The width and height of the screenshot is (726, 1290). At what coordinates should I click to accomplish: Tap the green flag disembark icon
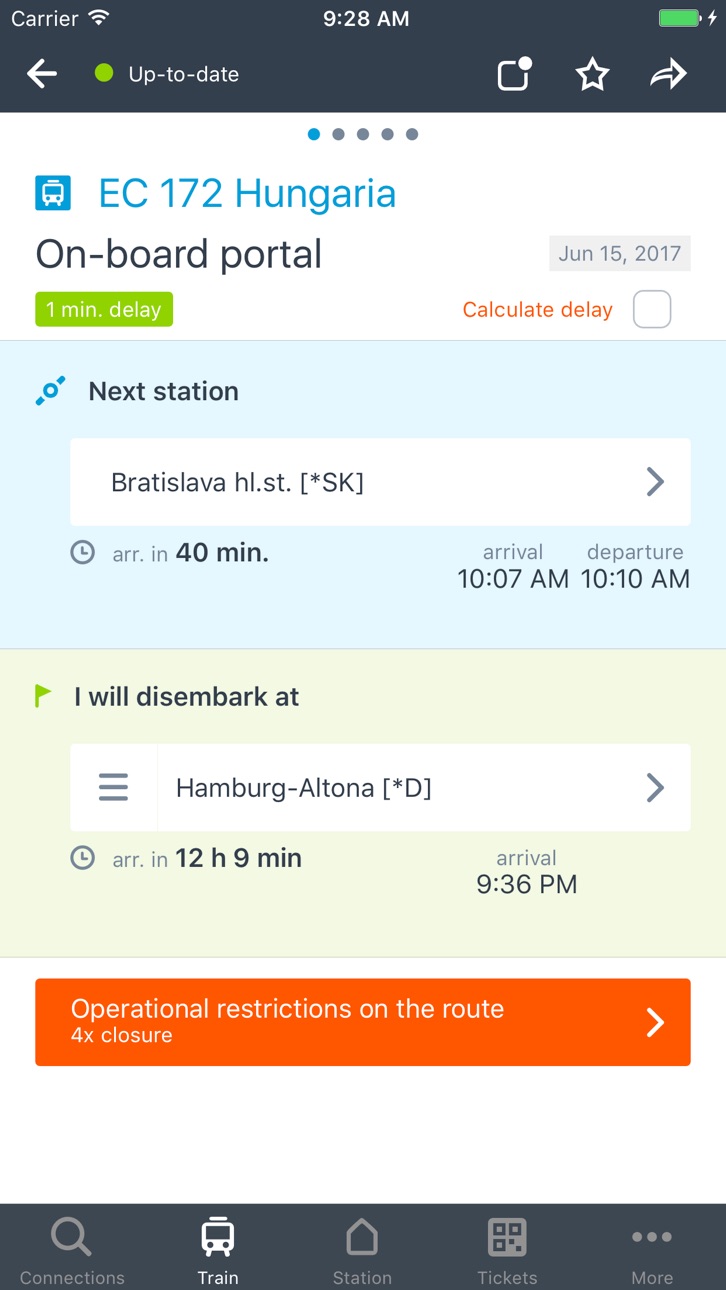tap(43, 696)
